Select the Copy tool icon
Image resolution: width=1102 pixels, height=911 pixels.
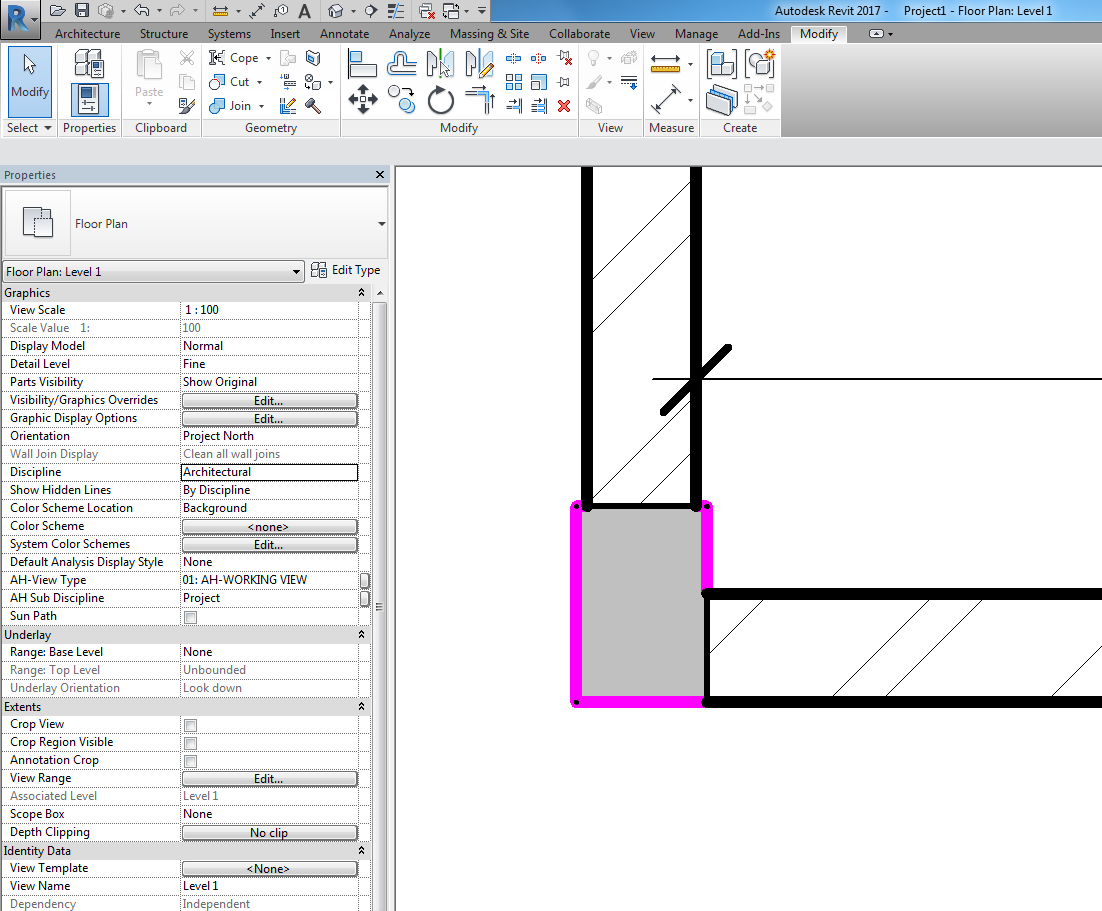(402, 98)
